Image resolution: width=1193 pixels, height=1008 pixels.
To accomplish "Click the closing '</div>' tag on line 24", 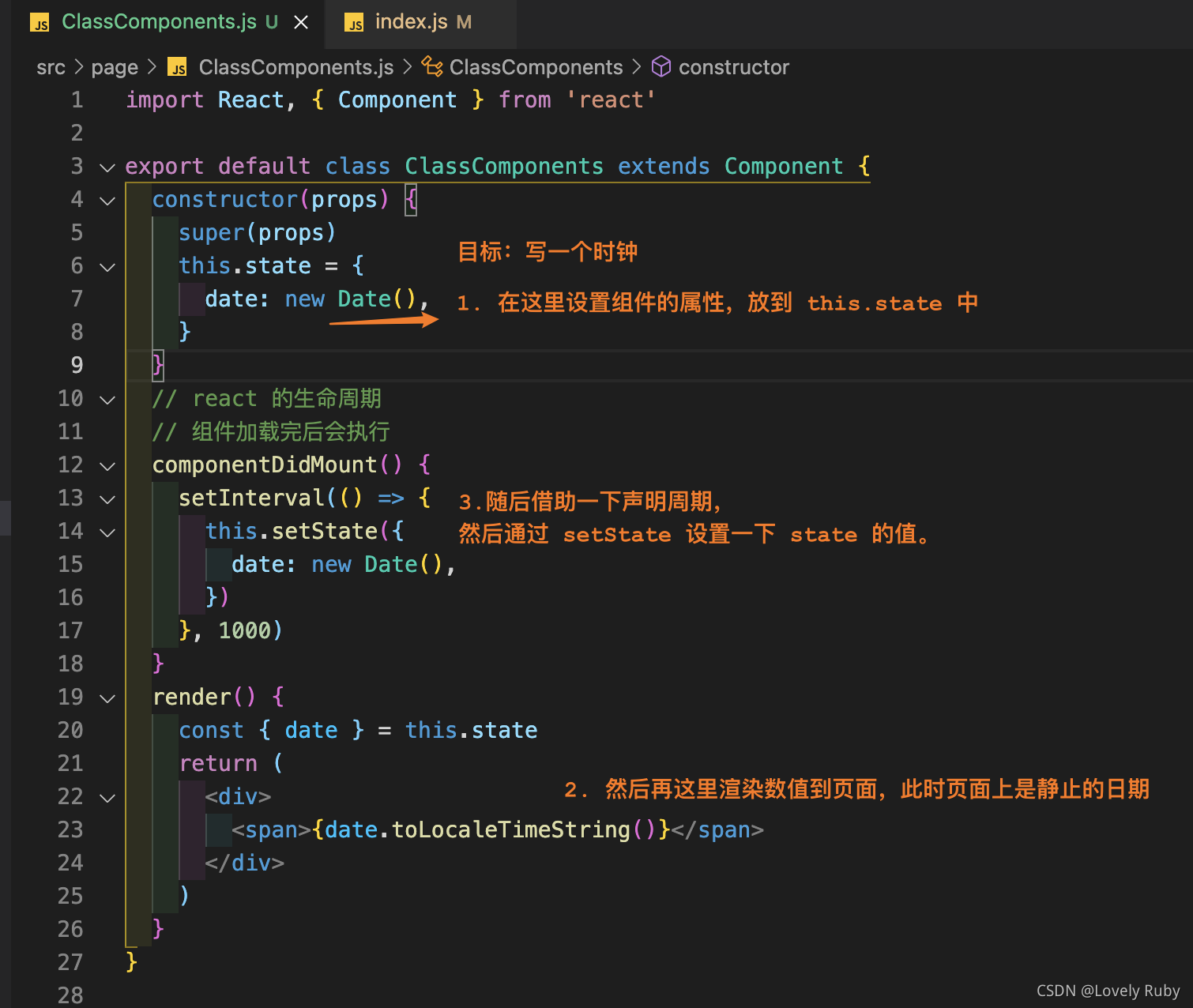I will pyautogui.click(x=244, y=863).
